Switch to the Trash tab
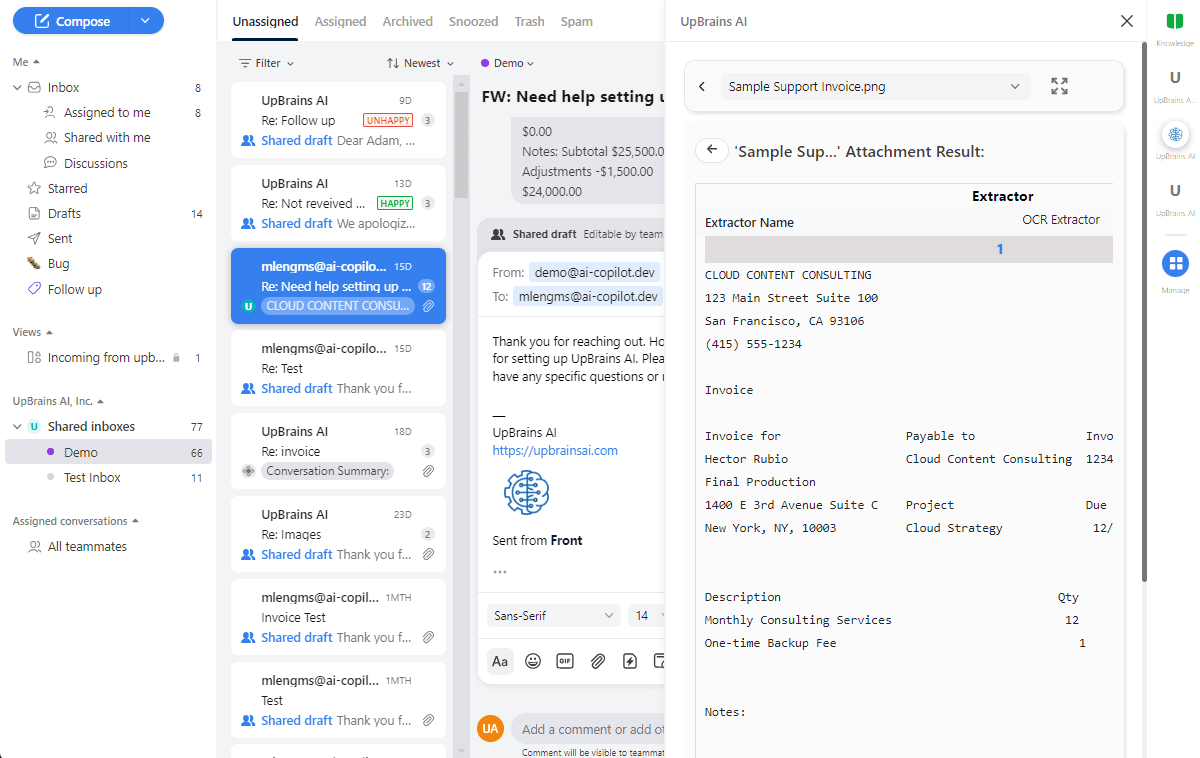The height and width of the screenshot is (758, 1200). [x=530, y=21]
